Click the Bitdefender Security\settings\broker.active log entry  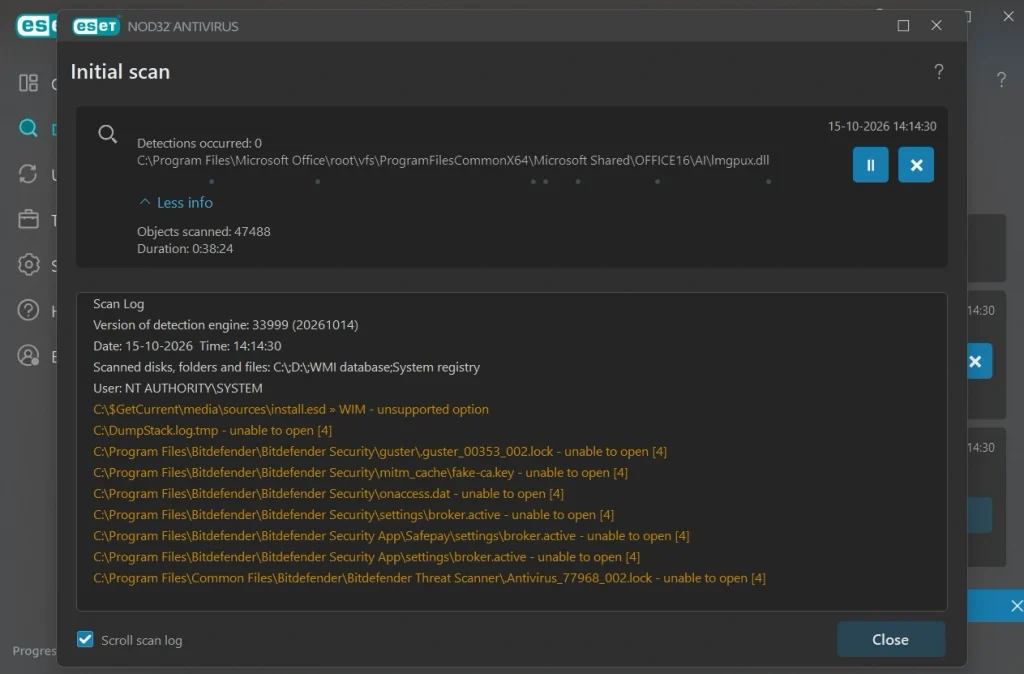[x=353, y=515]
